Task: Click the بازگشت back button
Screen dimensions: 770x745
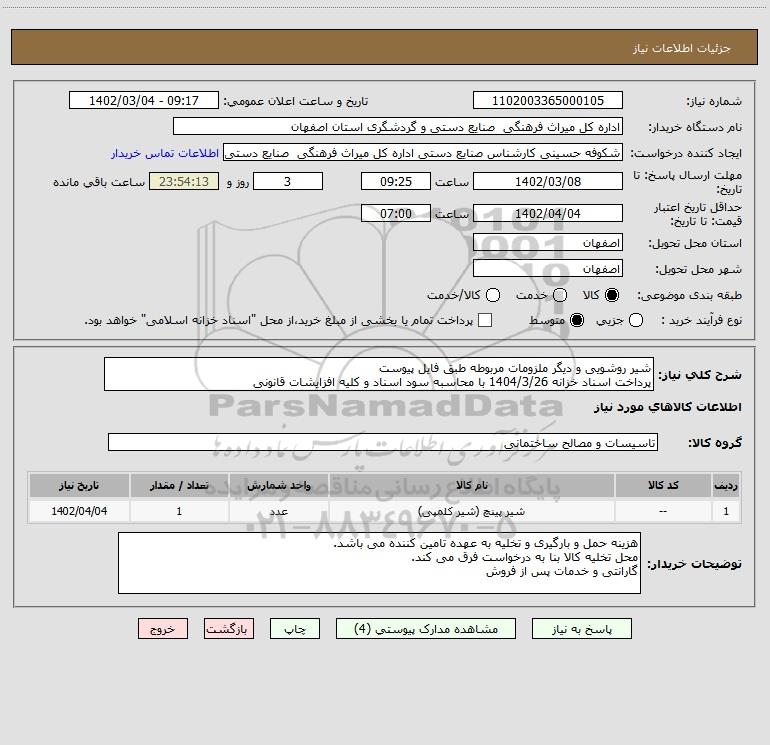Action: point(229,629)
